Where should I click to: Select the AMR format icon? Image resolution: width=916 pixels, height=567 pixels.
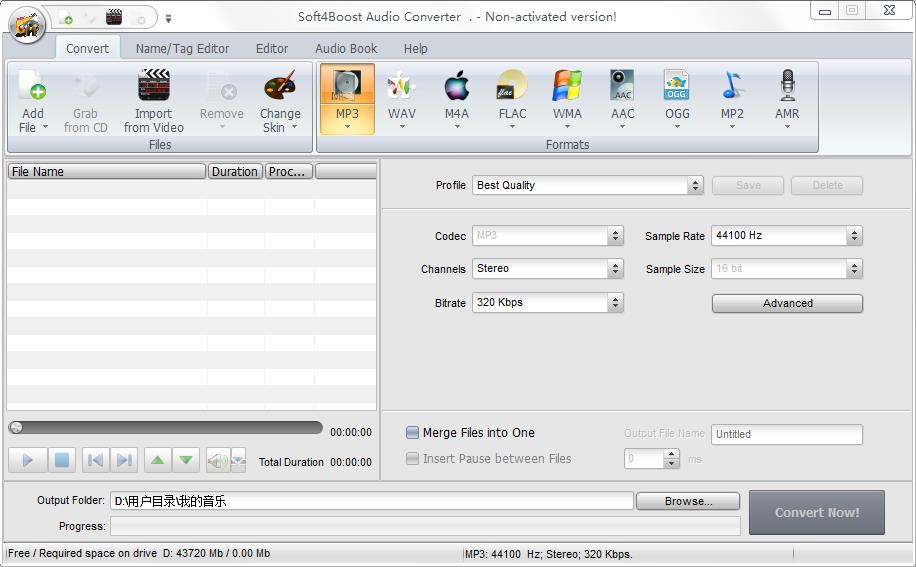787,88
